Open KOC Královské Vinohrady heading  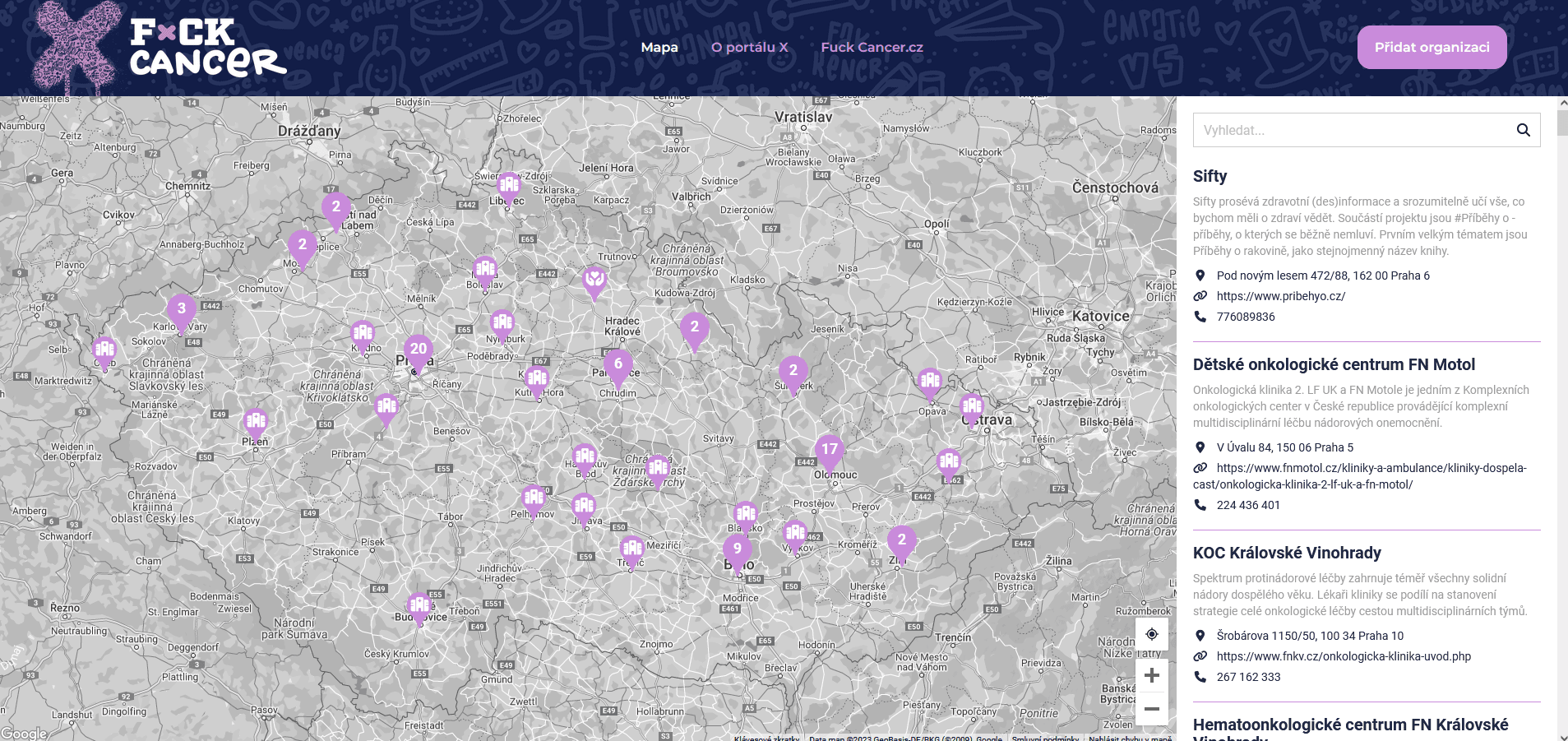click(x=1287, y=553)
